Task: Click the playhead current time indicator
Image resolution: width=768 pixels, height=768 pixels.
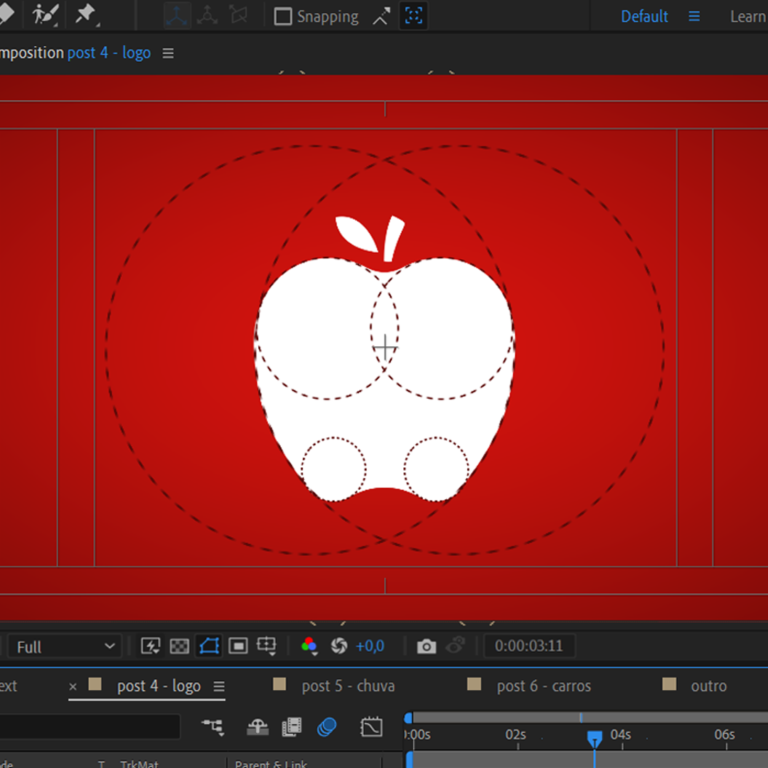Action: point(594,738)
